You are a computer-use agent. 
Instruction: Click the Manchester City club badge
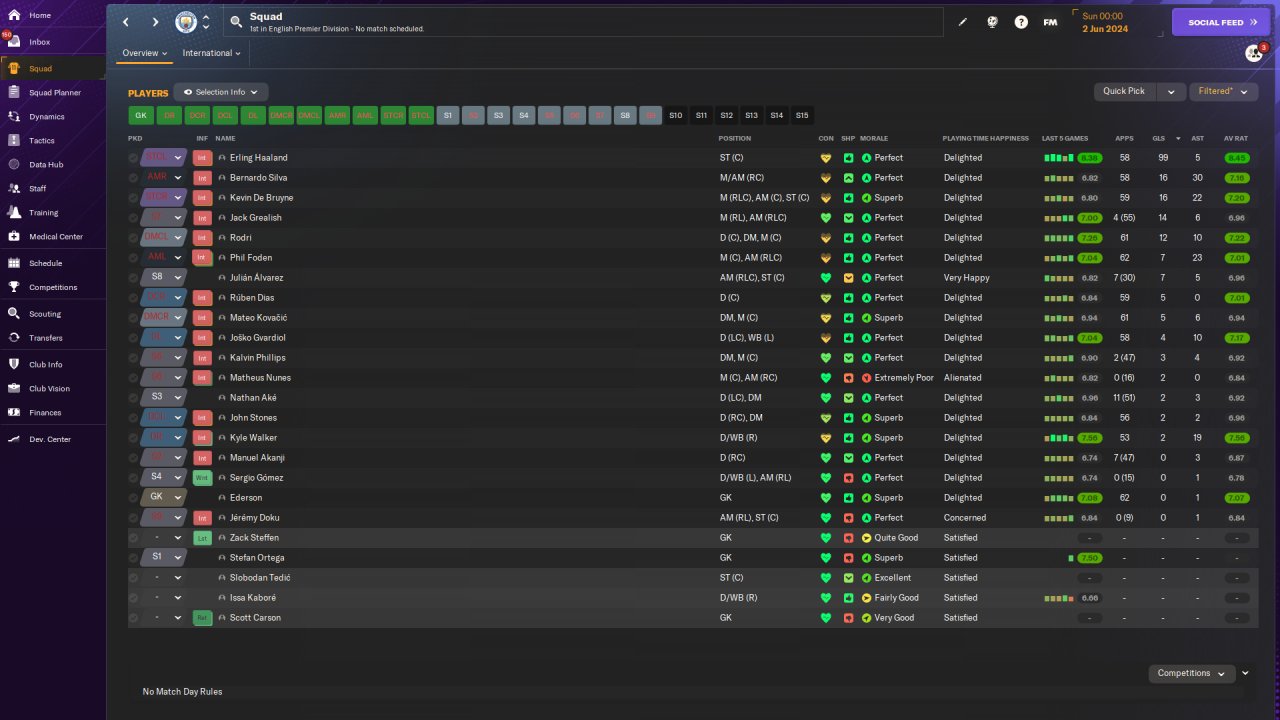tap(186, 22)
